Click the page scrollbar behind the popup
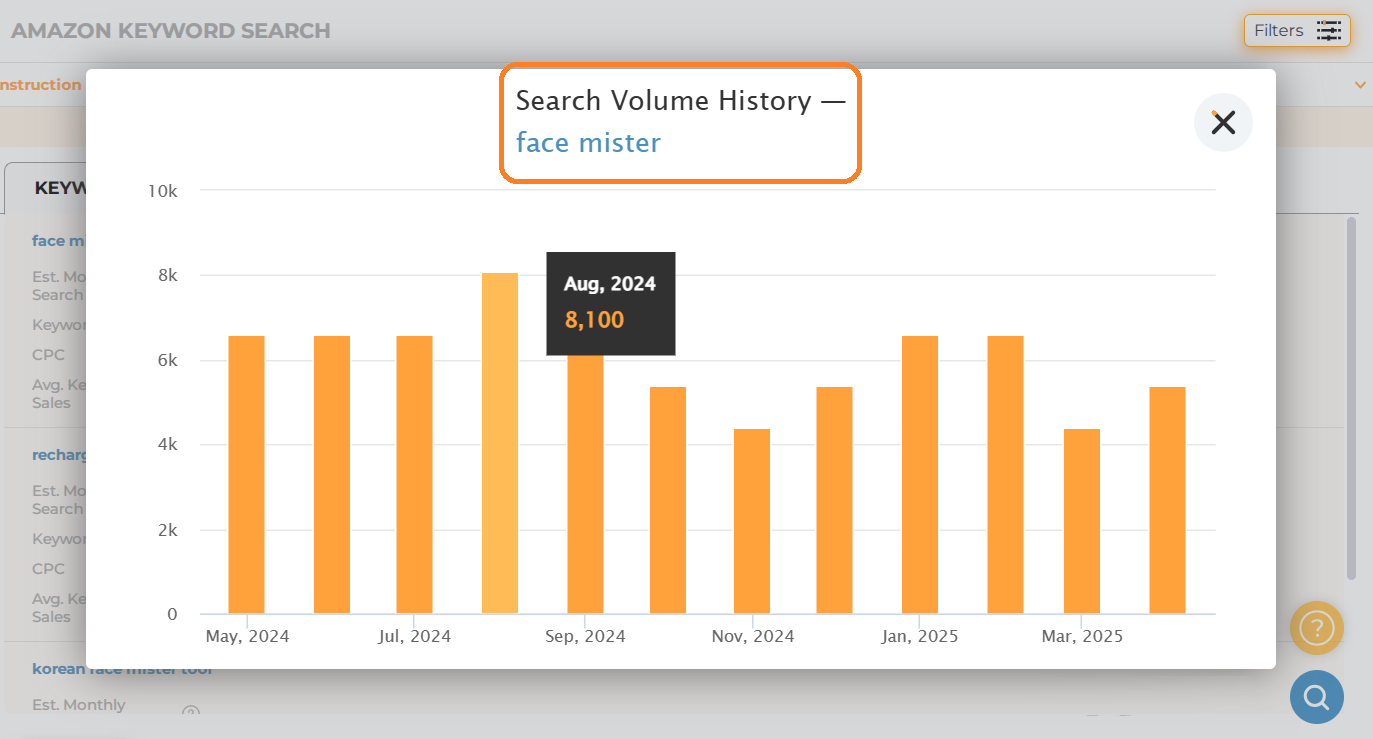The image size is (1373, 739). pos(1352,398)
